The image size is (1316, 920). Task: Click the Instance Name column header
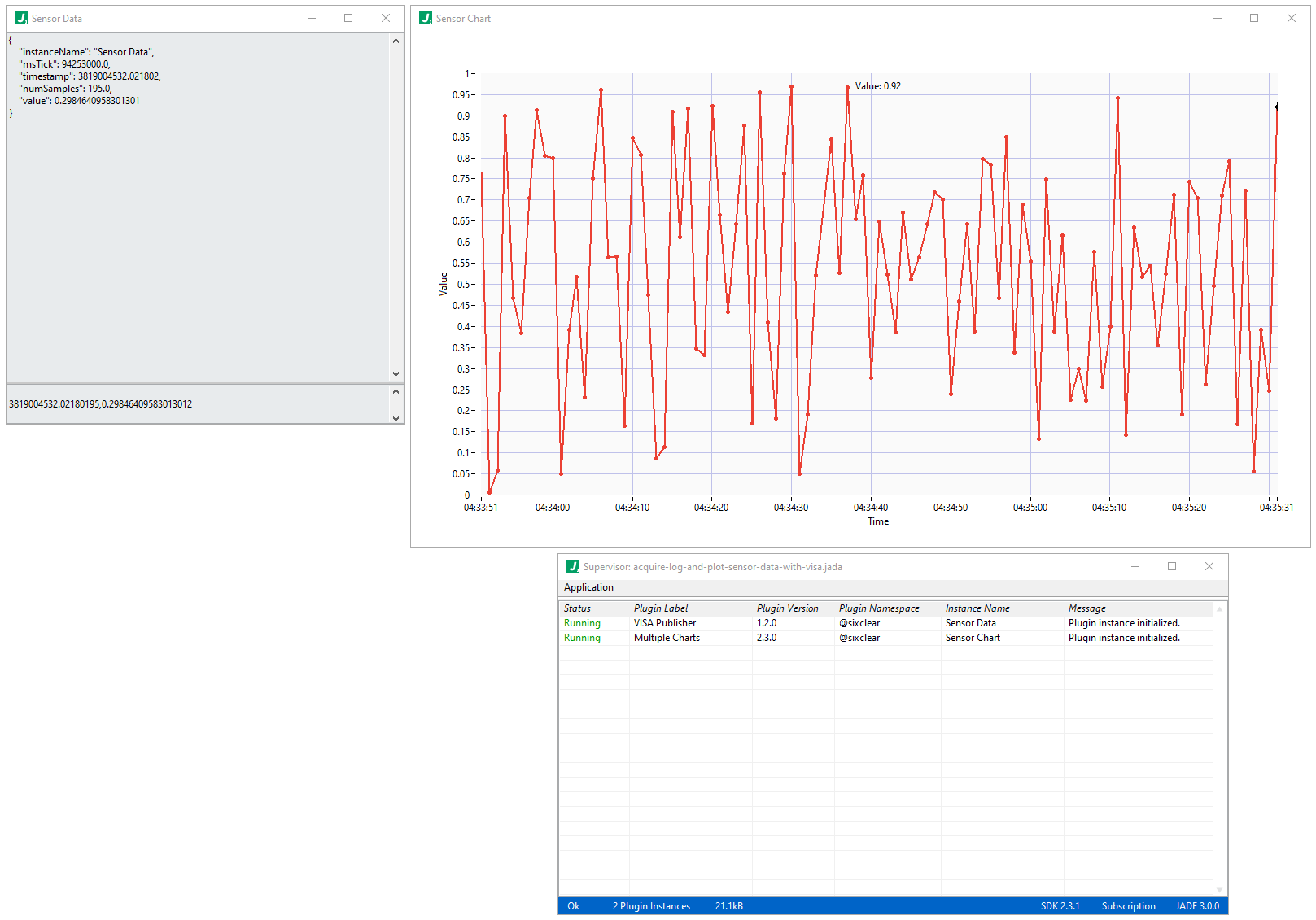coord(977,608)
